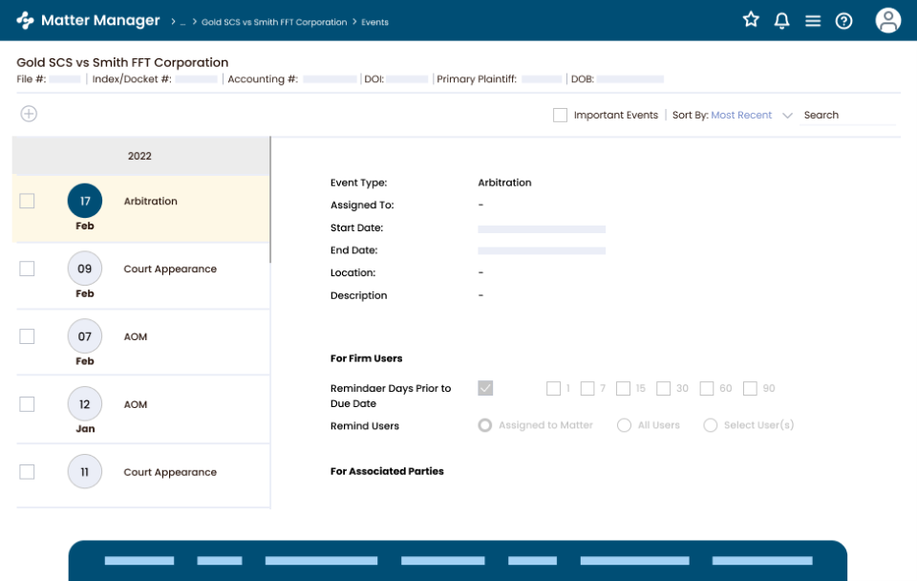Check the 7 day reminder box

(587, 389)
